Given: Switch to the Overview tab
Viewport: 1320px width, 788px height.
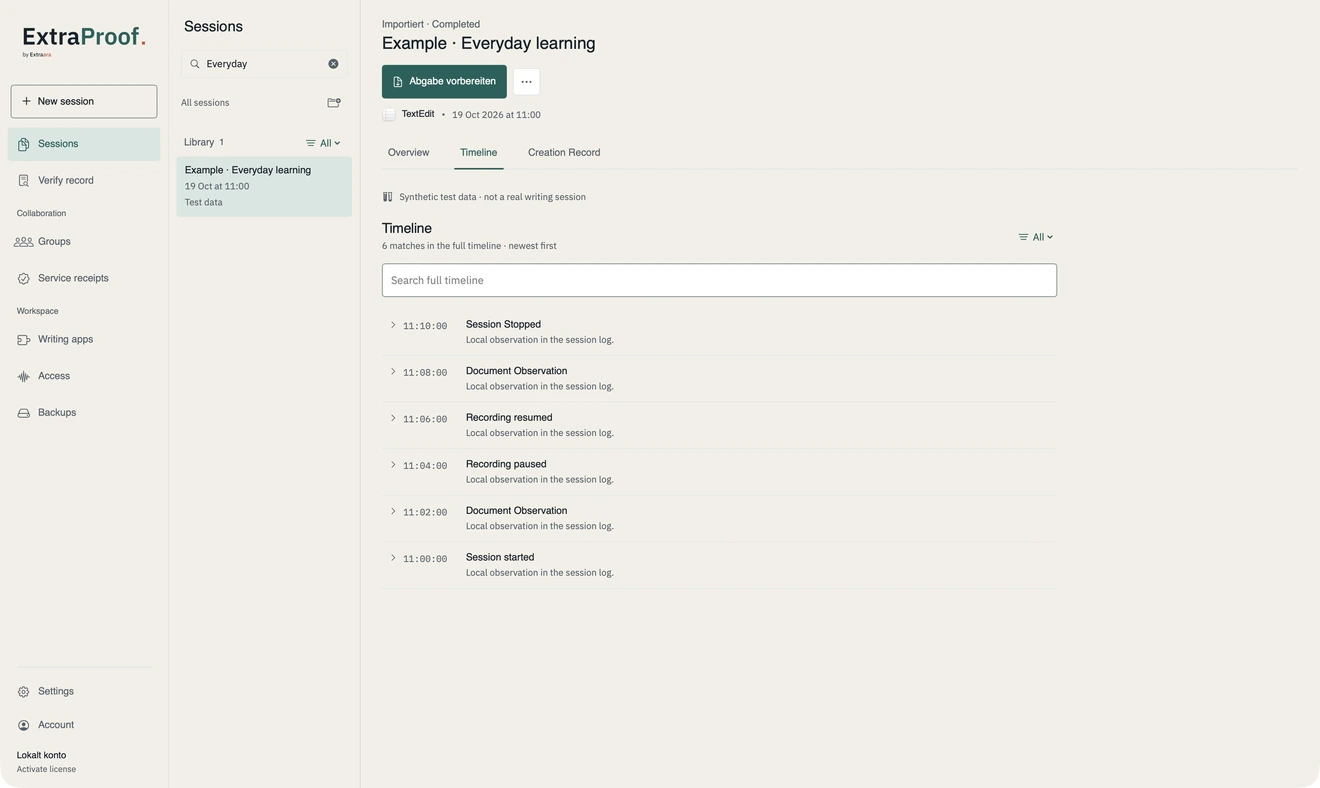Looking at the screenshot, I should pos(408,153).
